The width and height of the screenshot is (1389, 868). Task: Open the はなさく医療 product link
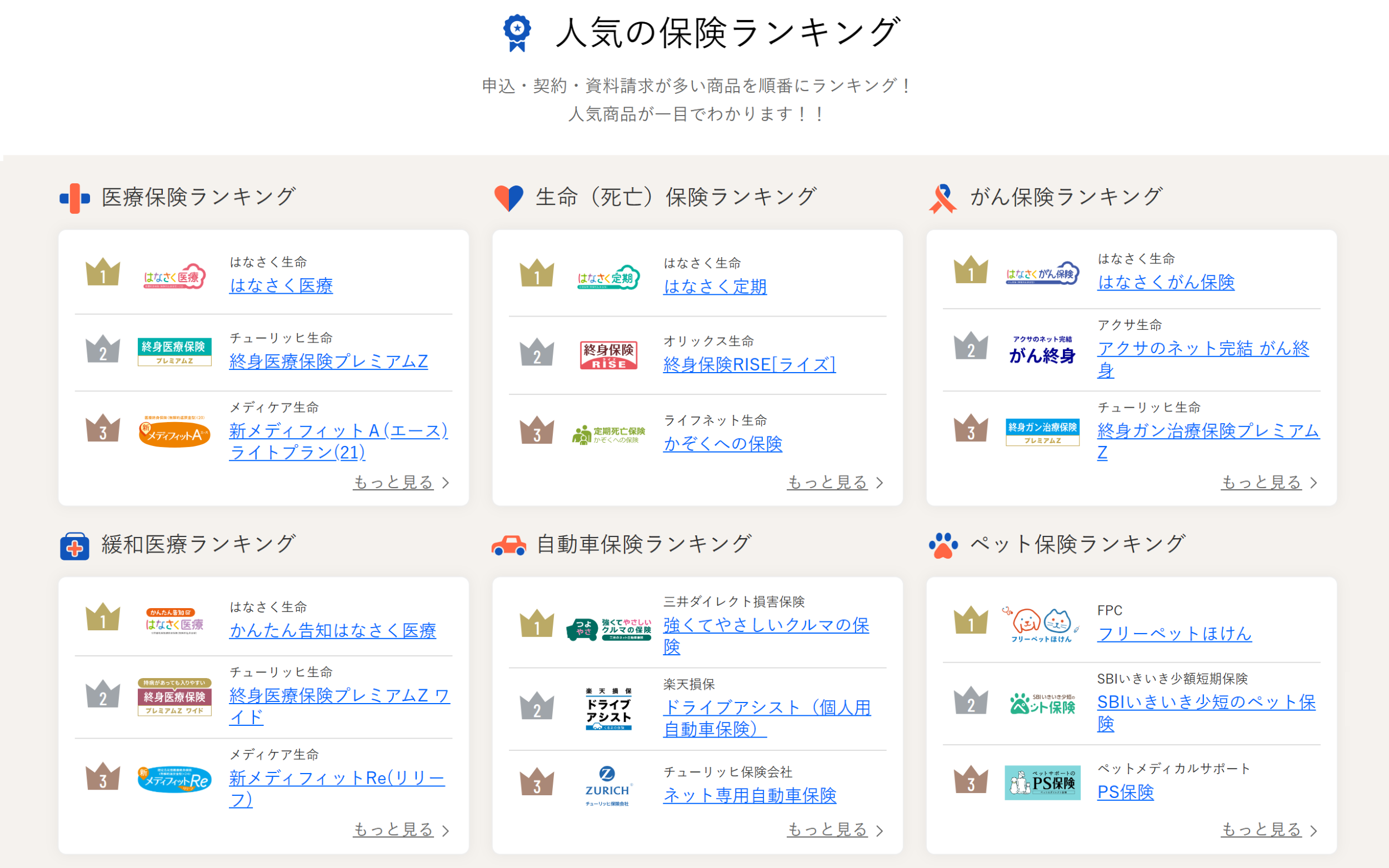[281, 285]
